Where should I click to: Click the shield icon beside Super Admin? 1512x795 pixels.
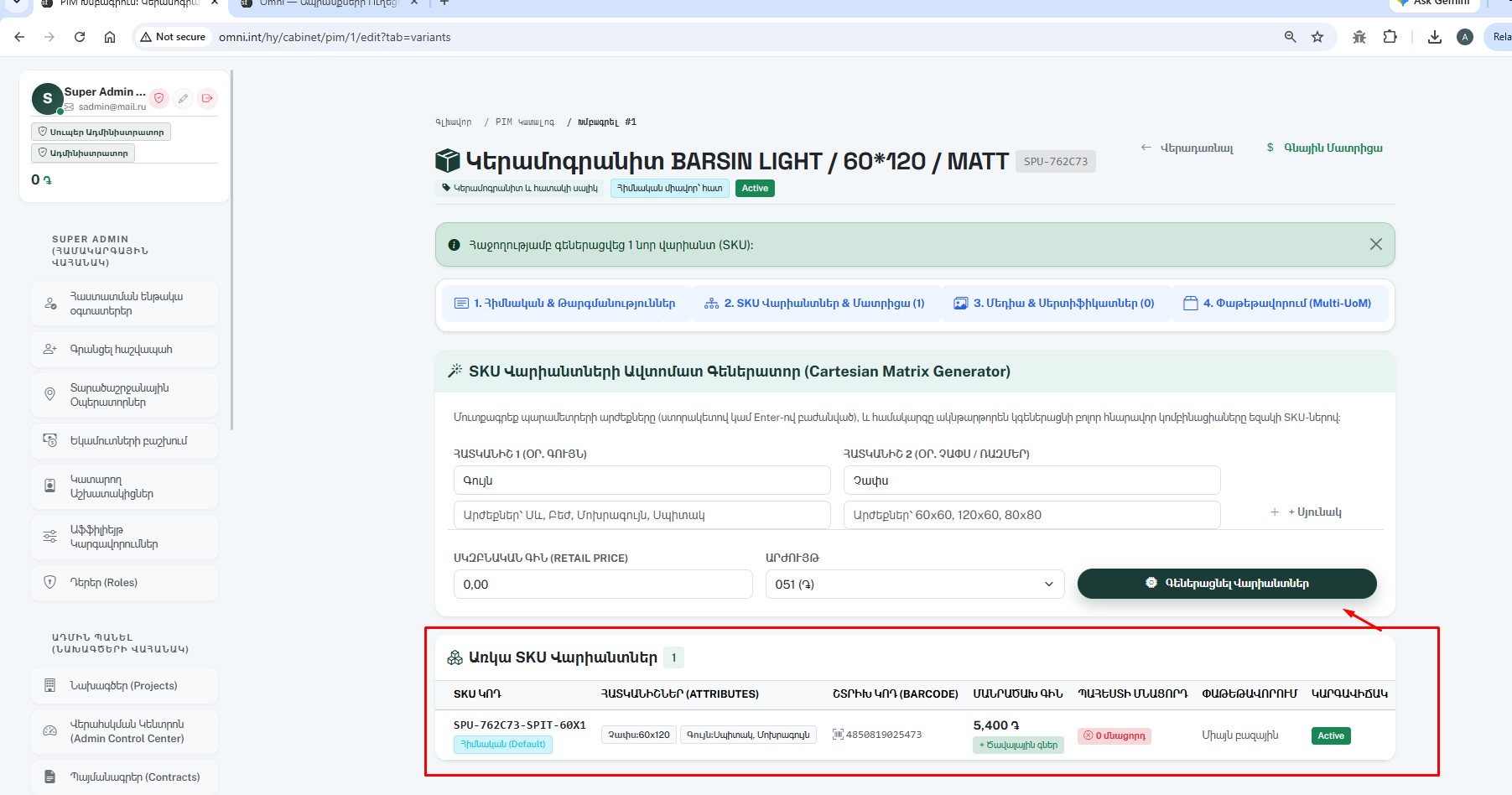(x=158, y=98)
